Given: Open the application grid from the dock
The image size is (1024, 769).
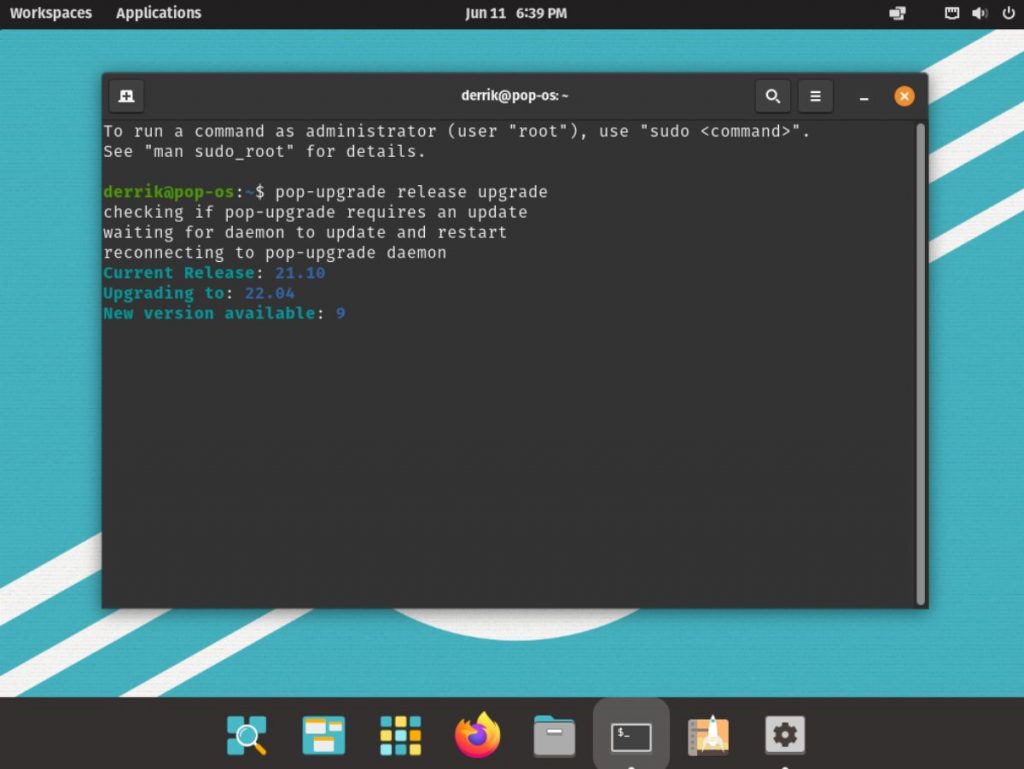Looking at the screenshot, I should click(x=399, y=733).
